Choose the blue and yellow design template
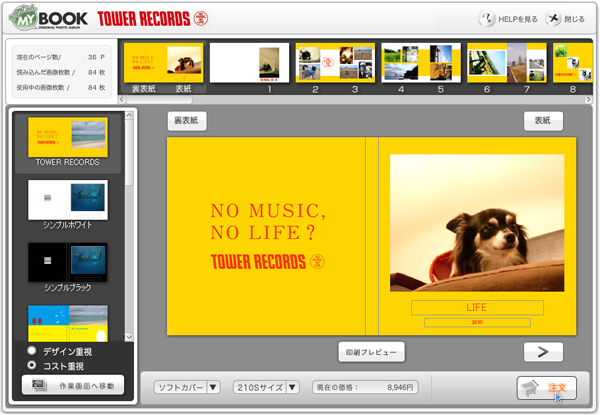This screenshot has width=600, height=415. tap(68, 323)
